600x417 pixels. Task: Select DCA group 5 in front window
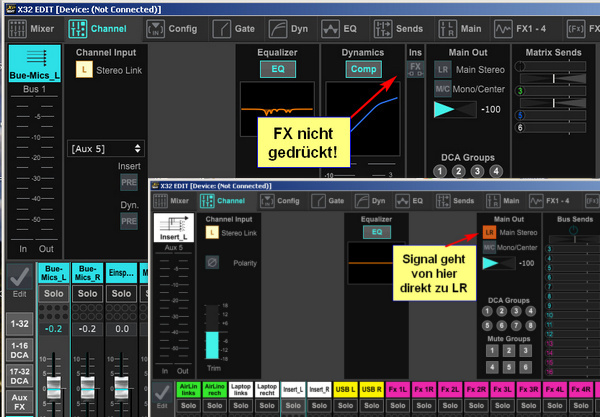tap(487, 326)
